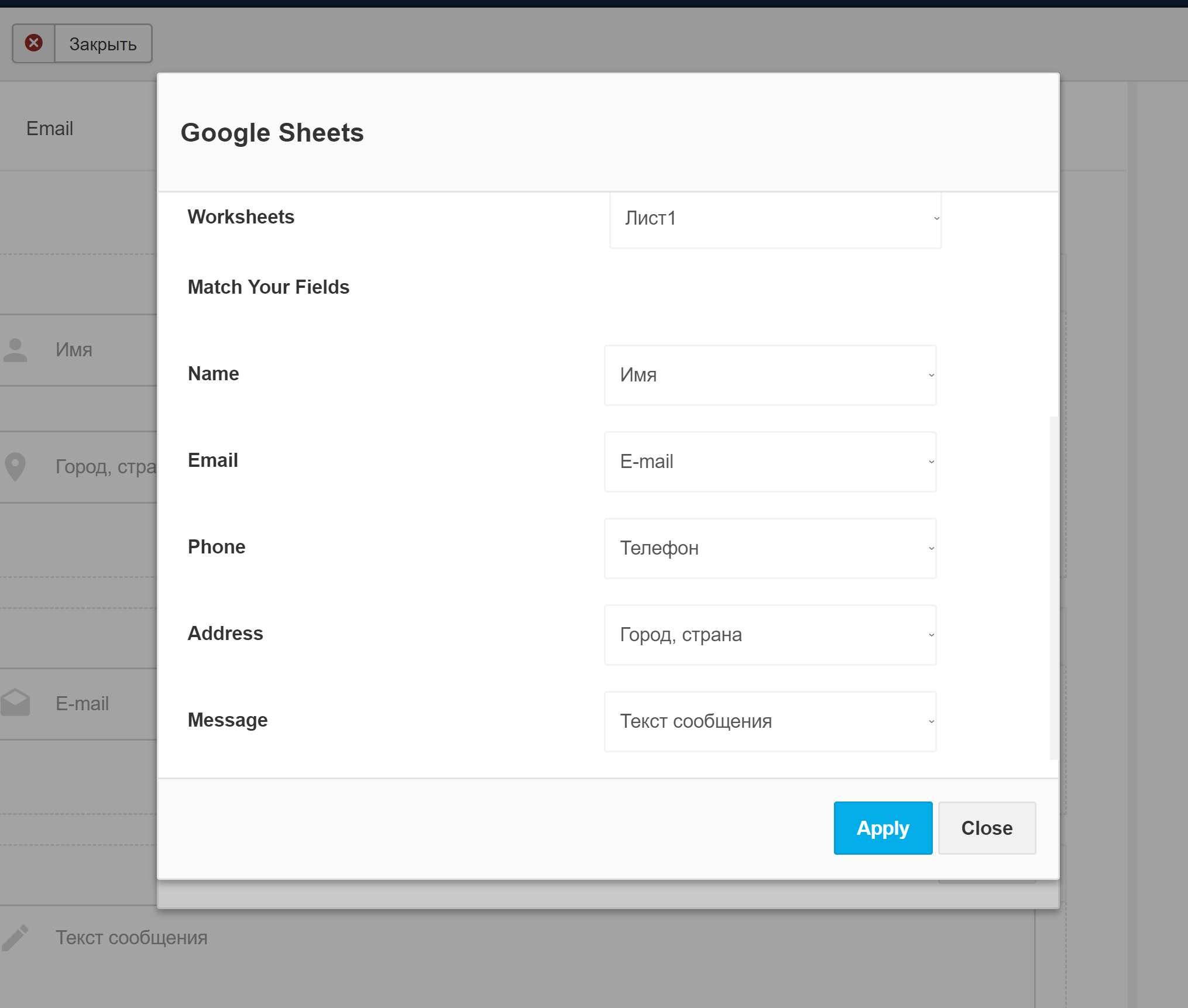
Task: Click the person icon beside Имя
Action: (x=15, y=350)
